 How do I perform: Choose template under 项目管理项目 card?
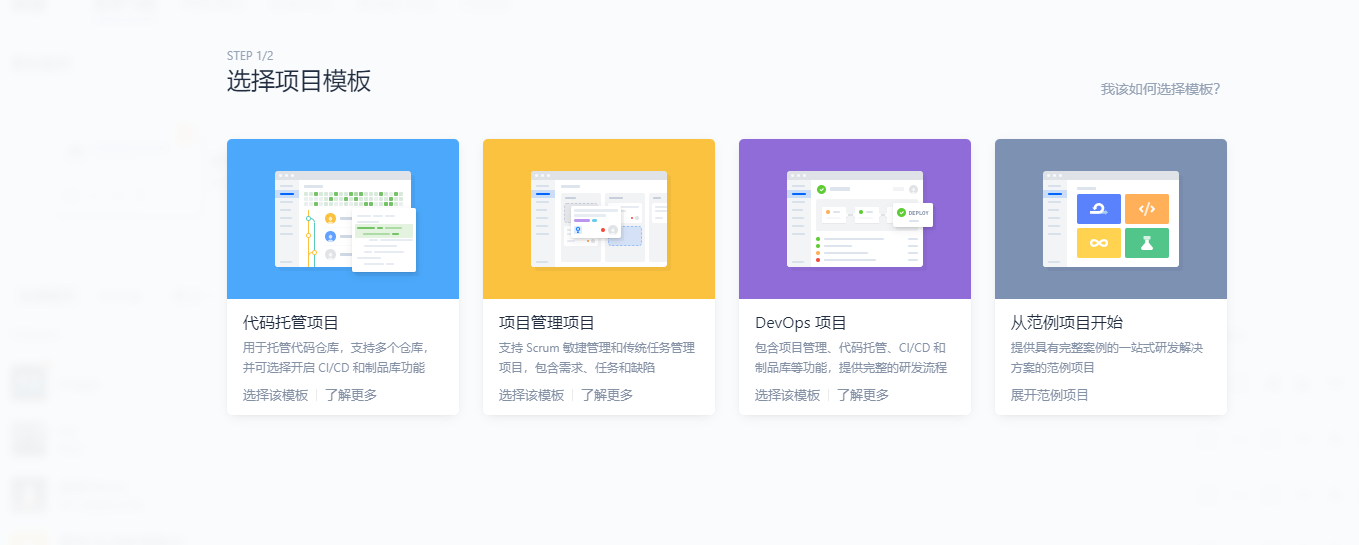coord(532,395)
